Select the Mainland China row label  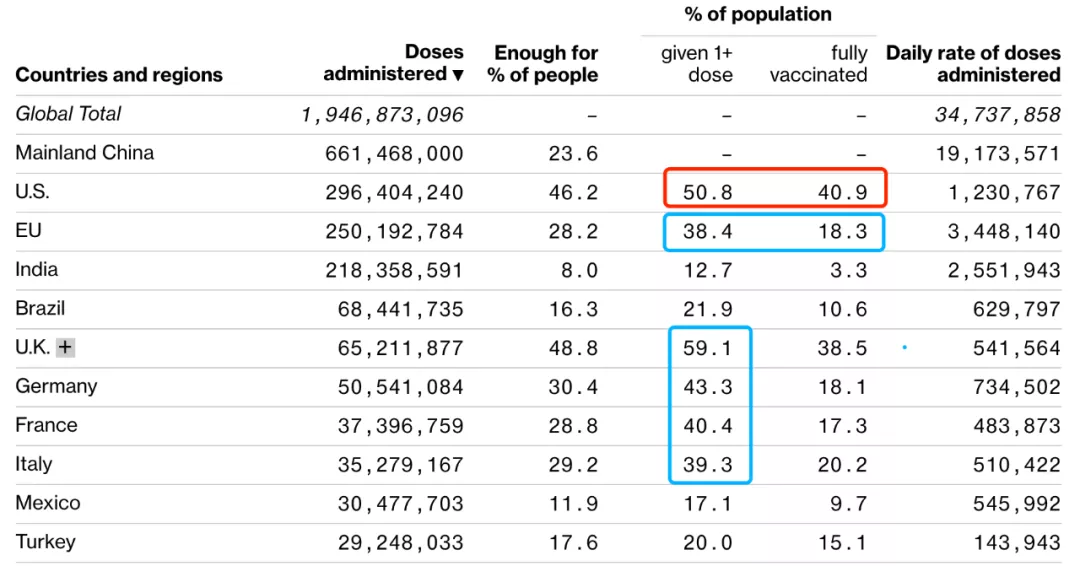click(85, 153)
